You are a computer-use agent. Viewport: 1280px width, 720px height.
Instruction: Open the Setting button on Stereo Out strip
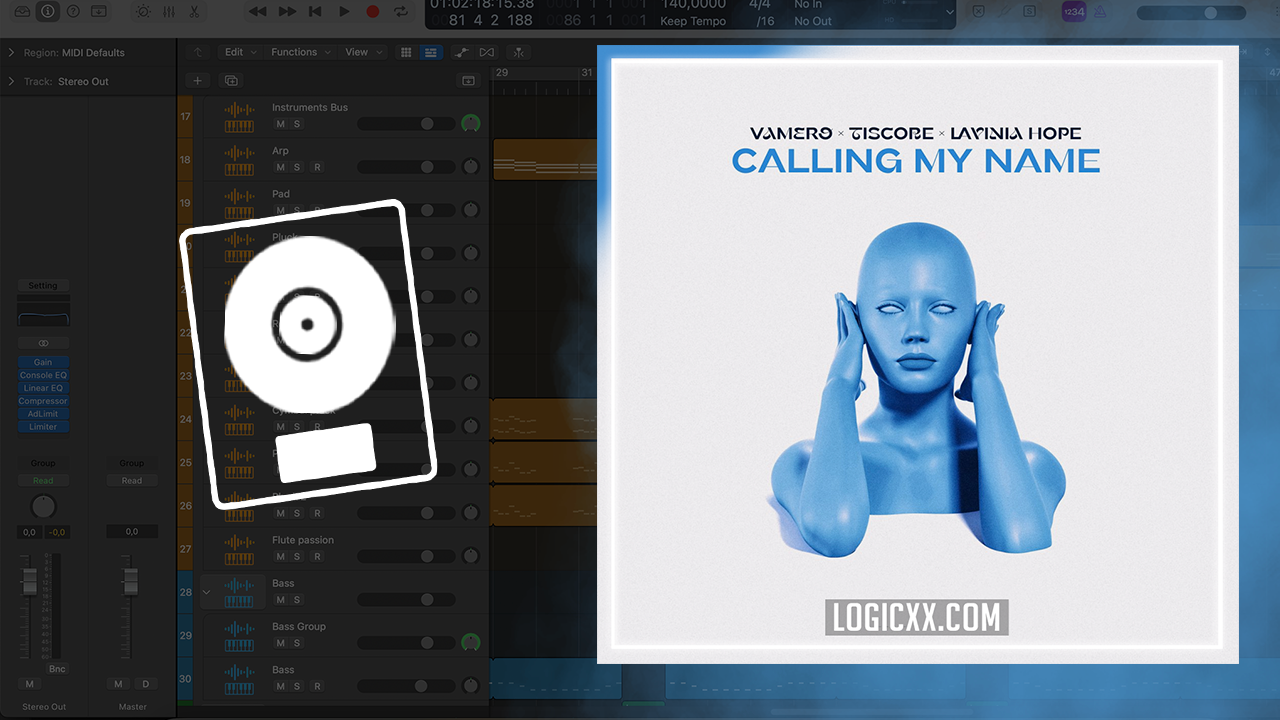click(x=43, y=286)
